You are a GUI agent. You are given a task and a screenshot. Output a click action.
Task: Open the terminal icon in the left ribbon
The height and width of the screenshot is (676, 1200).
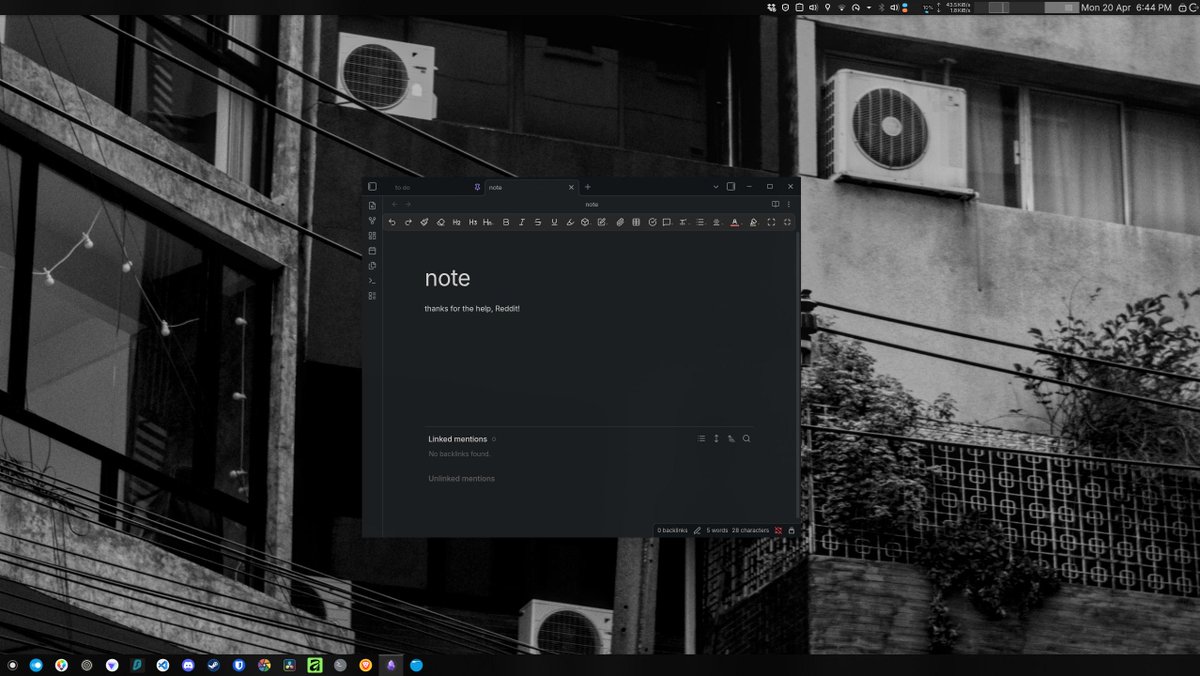[x=371, y=281]
